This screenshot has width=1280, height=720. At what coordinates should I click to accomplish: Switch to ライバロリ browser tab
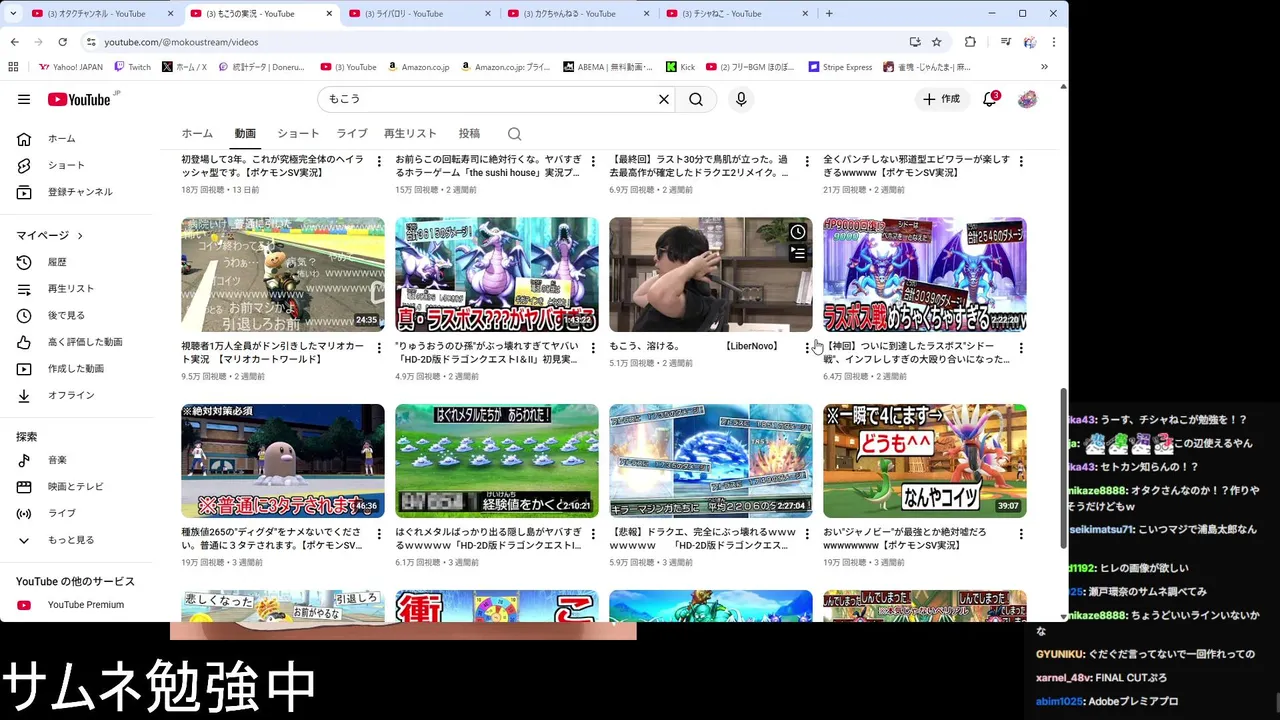[x=417, y=14]
